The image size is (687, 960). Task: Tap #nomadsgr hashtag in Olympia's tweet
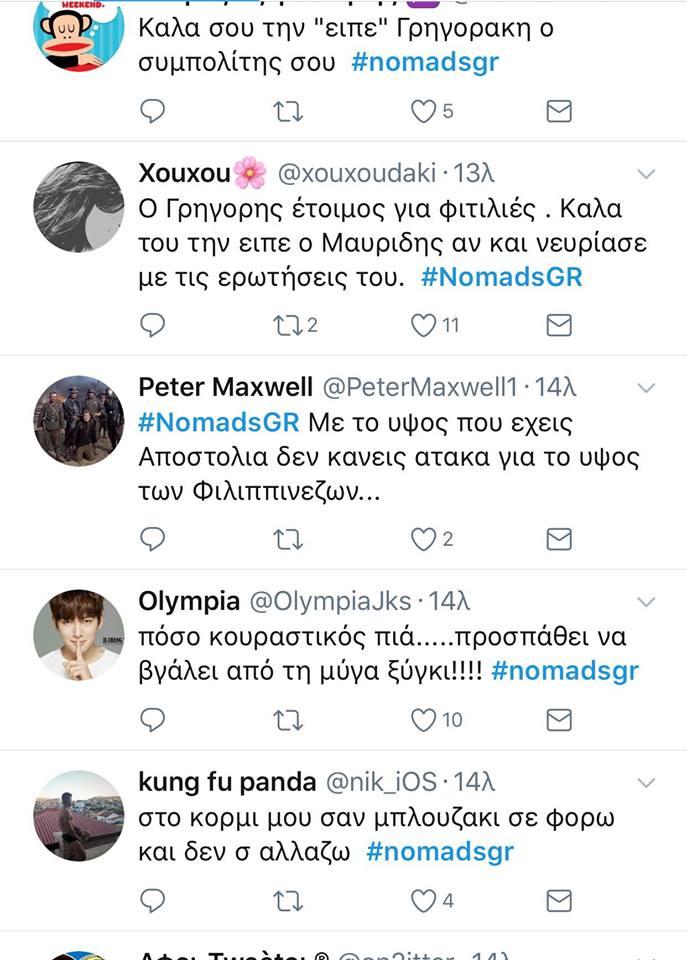(x=565, y=671)
